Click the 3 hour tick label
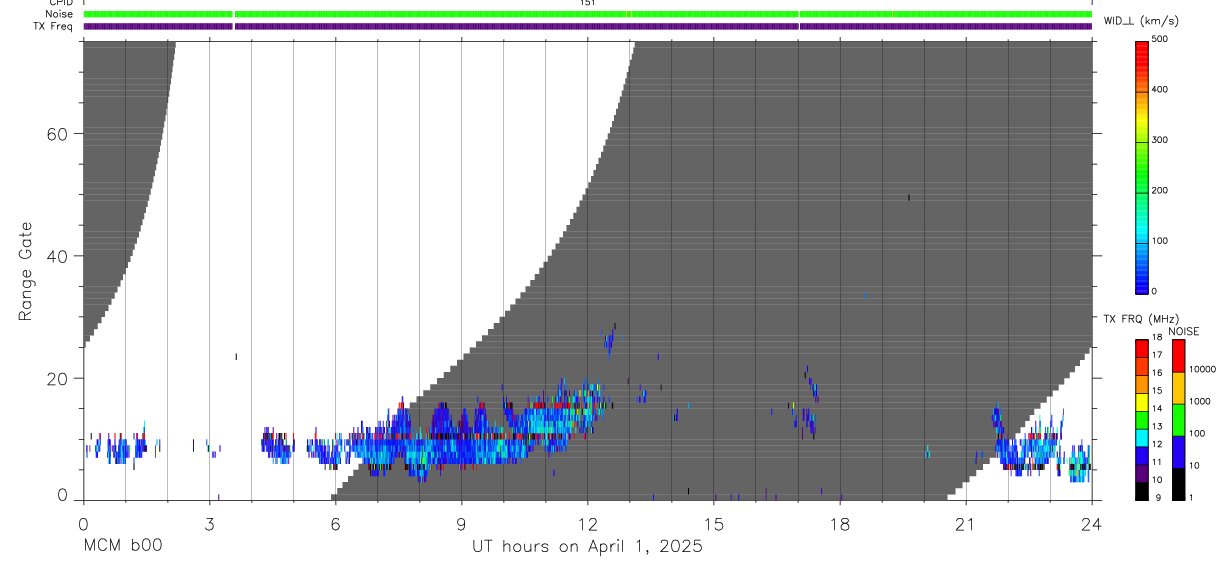This screenshot has width=1228, height=567. pos(209,524)
